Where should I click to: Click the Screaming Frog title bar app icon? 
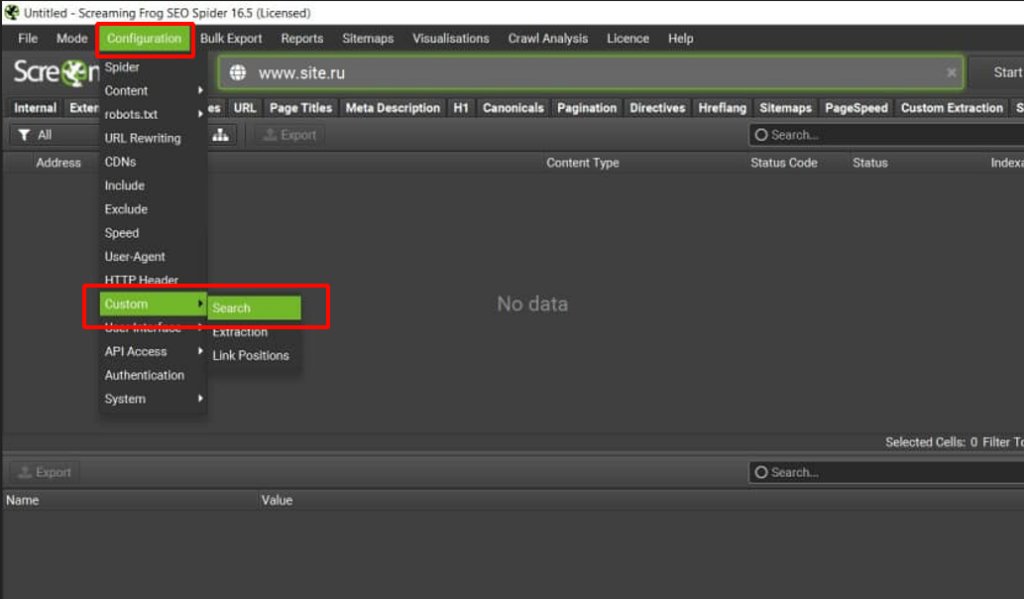(x=12, y=13)
